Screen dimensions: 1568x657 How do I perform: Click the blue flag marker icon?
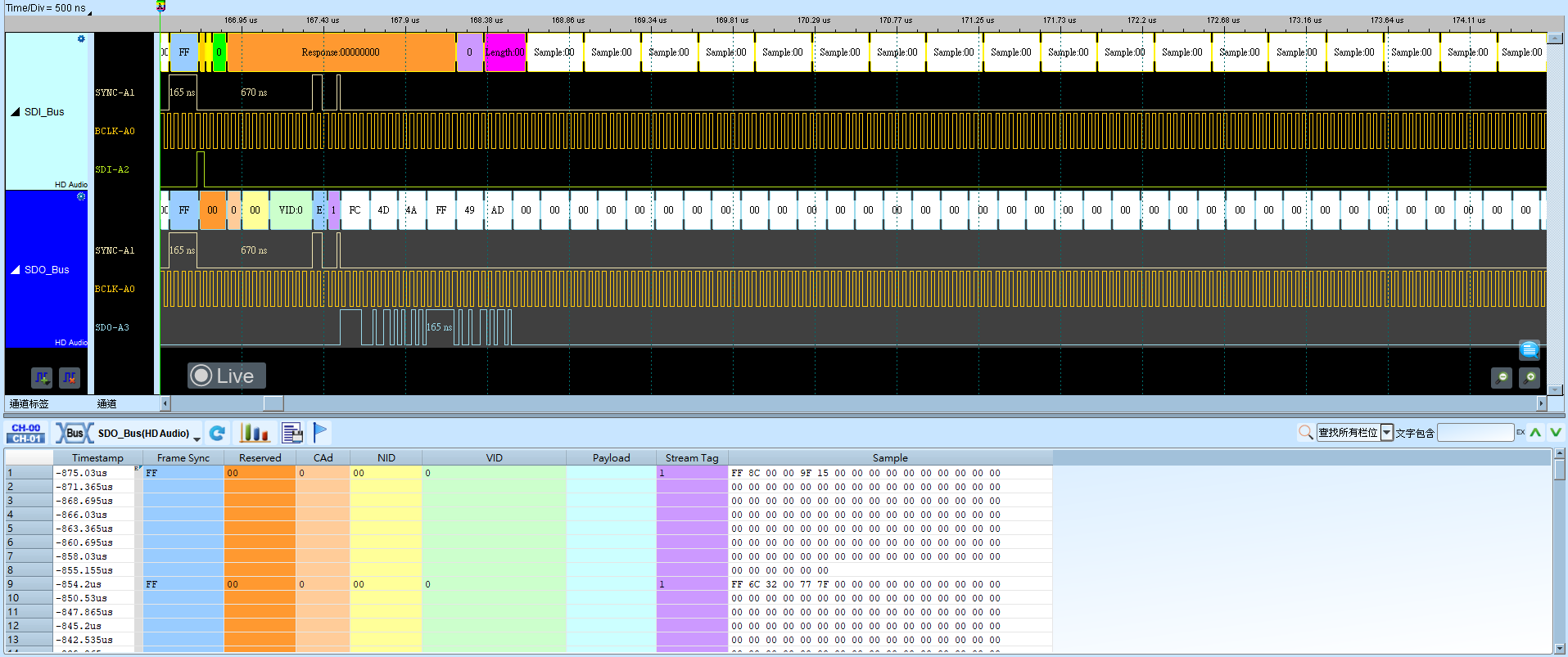click(x=320, y=432)
